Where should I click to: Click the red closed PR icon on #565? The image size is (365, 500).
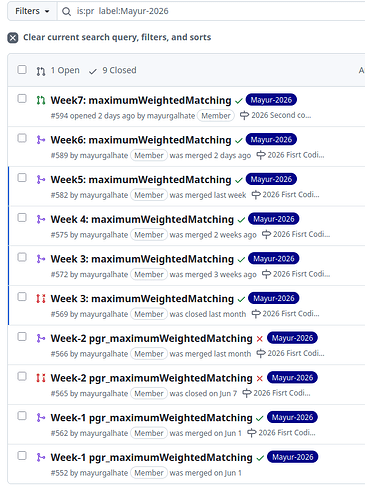pos(41,378)
